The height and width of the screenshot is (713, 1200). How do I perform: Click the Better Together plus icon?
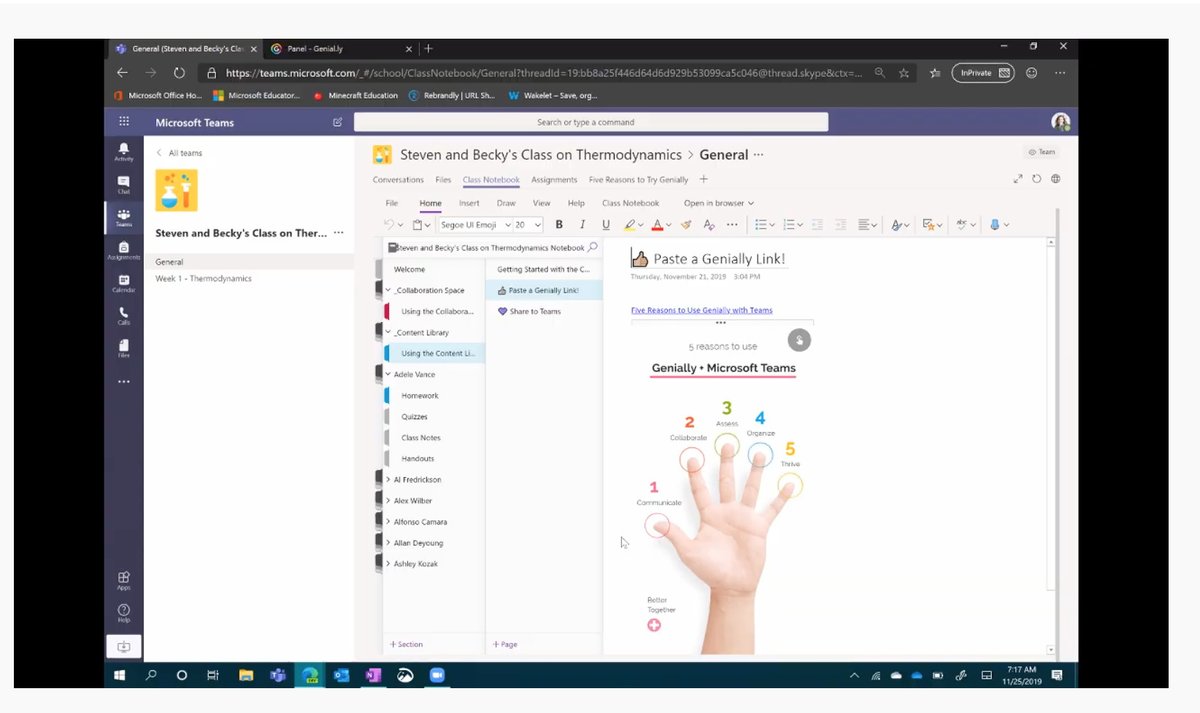654,625
